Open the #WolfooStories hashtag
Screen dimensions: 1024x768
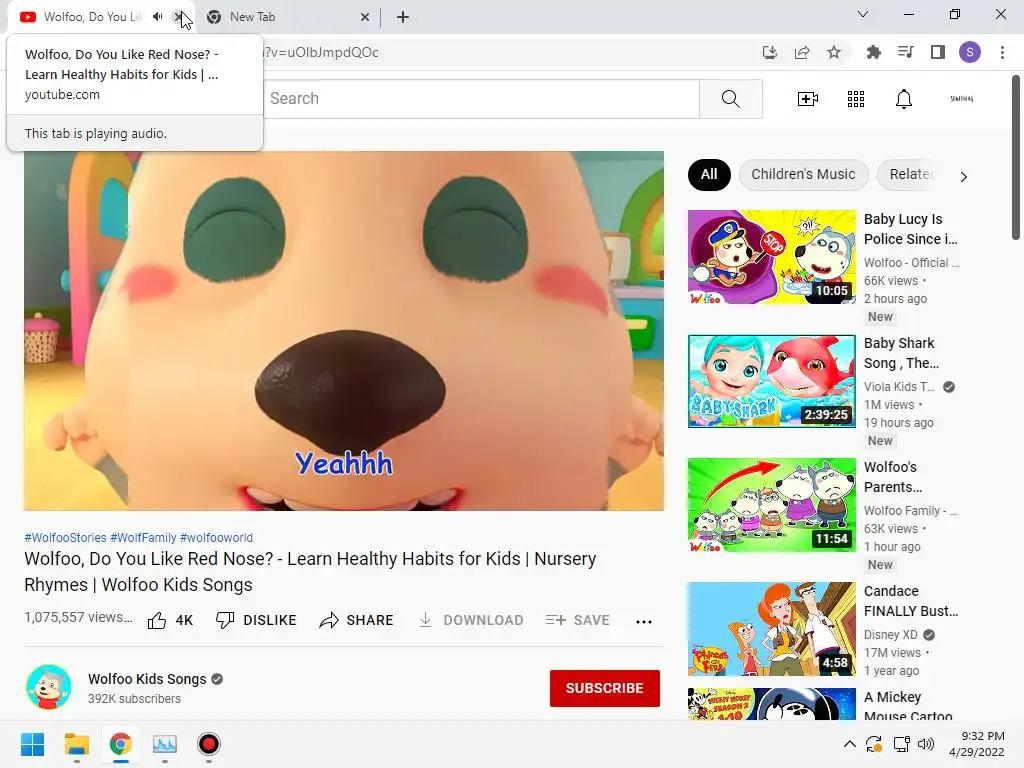[x=65, y=537]
